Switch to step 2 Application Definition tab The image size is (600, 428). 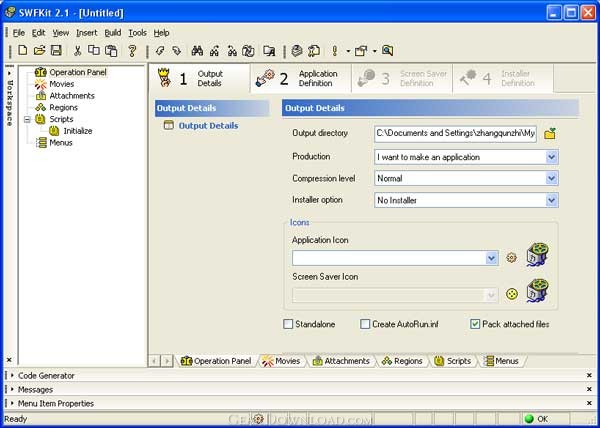click(301, 78)
